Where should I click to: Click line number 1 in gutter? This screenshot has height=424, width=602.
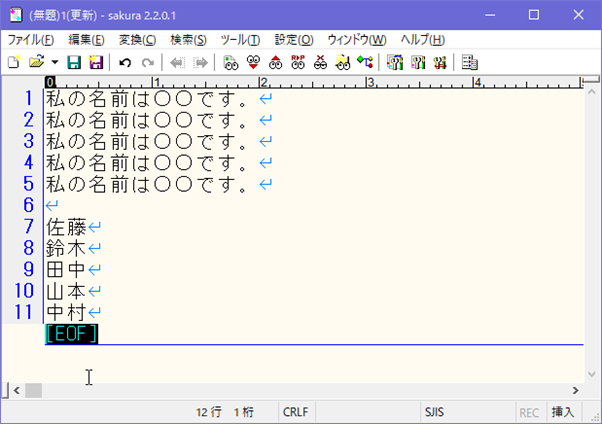(x=29, y=98)
